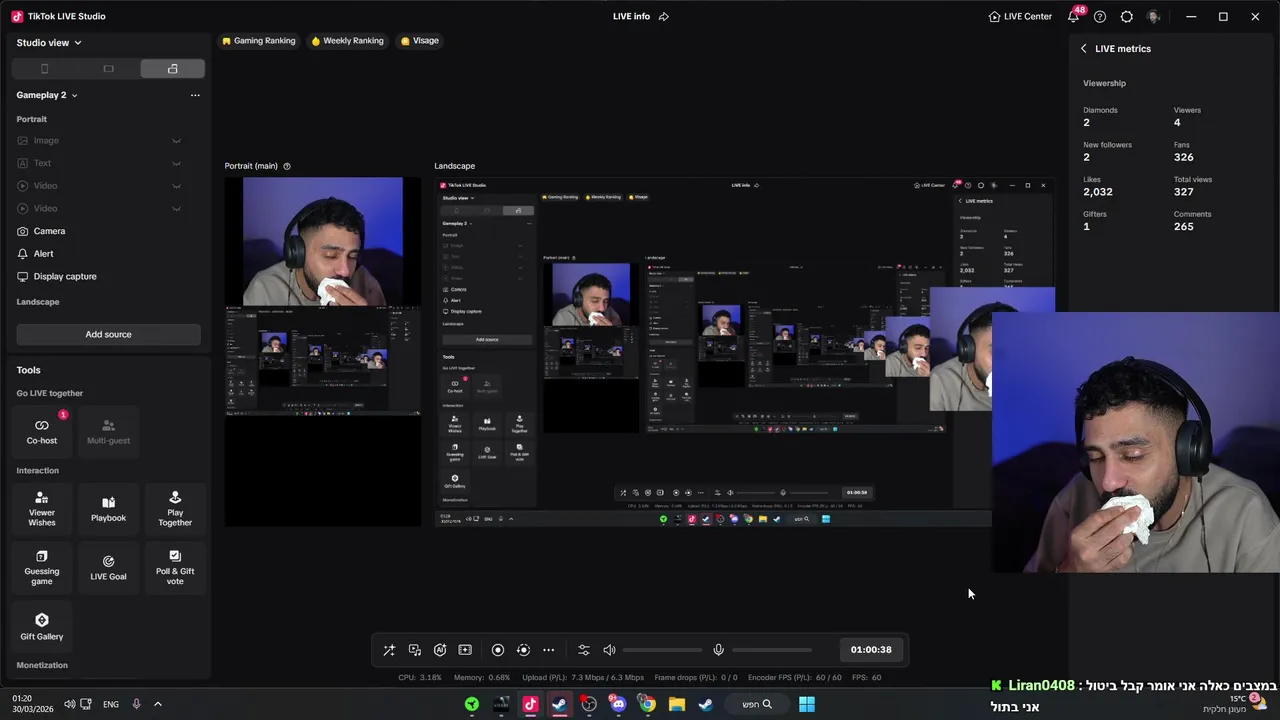Click the Upload 7.3 Mbps / 6.3 Mbps stat

pos(583,677)
